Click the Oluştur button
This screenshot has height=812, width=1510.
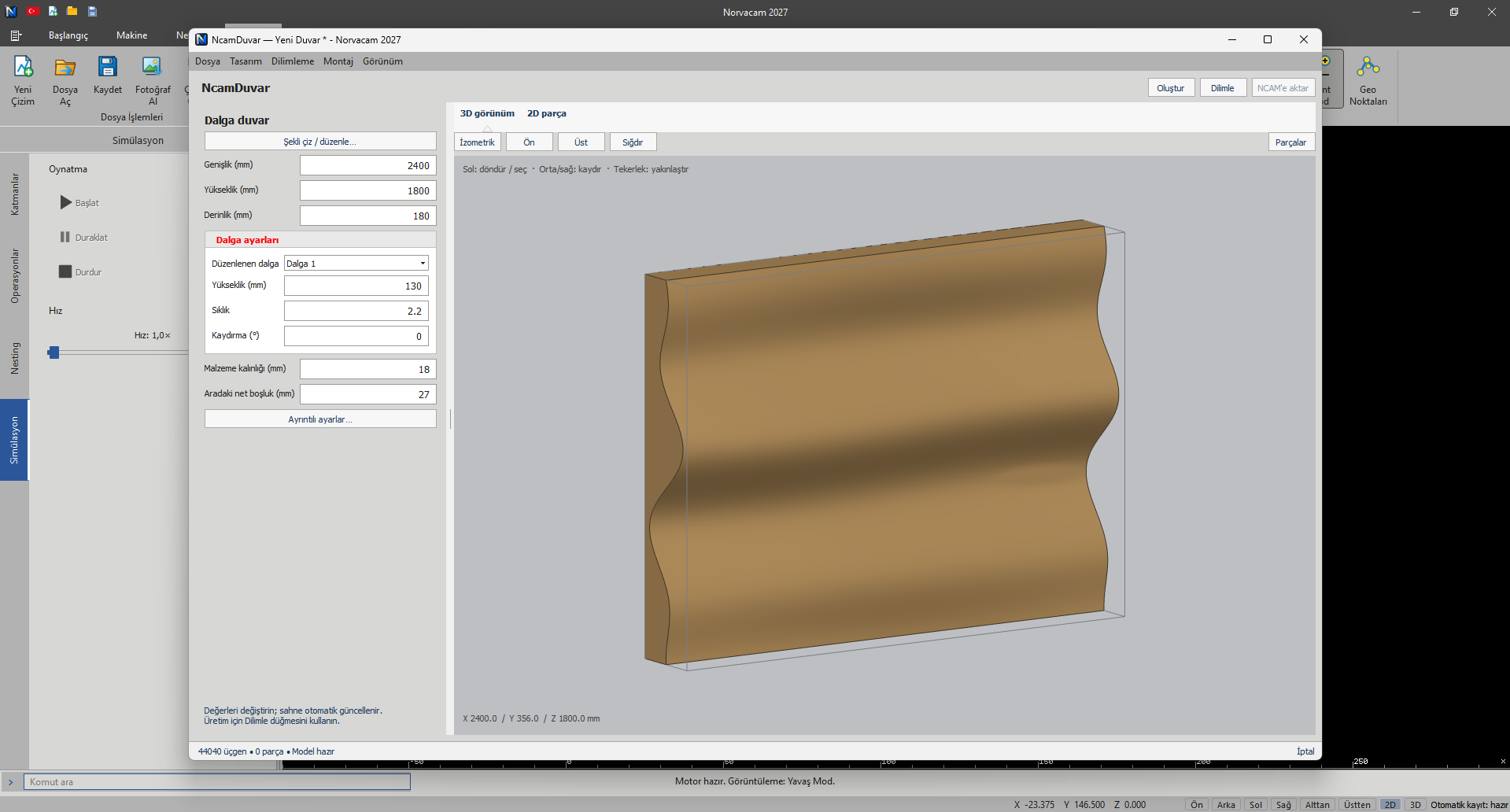1171,88
